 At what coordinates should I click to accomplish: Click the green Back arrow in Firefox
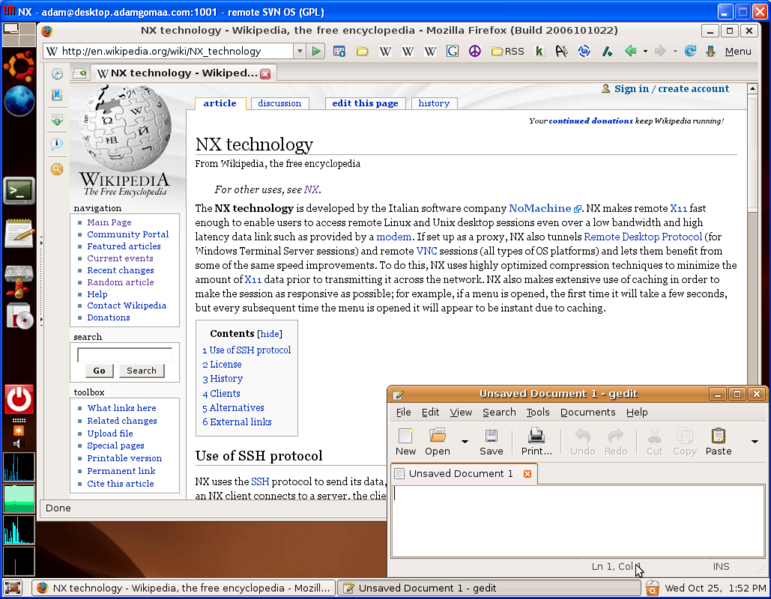[631, 51]
